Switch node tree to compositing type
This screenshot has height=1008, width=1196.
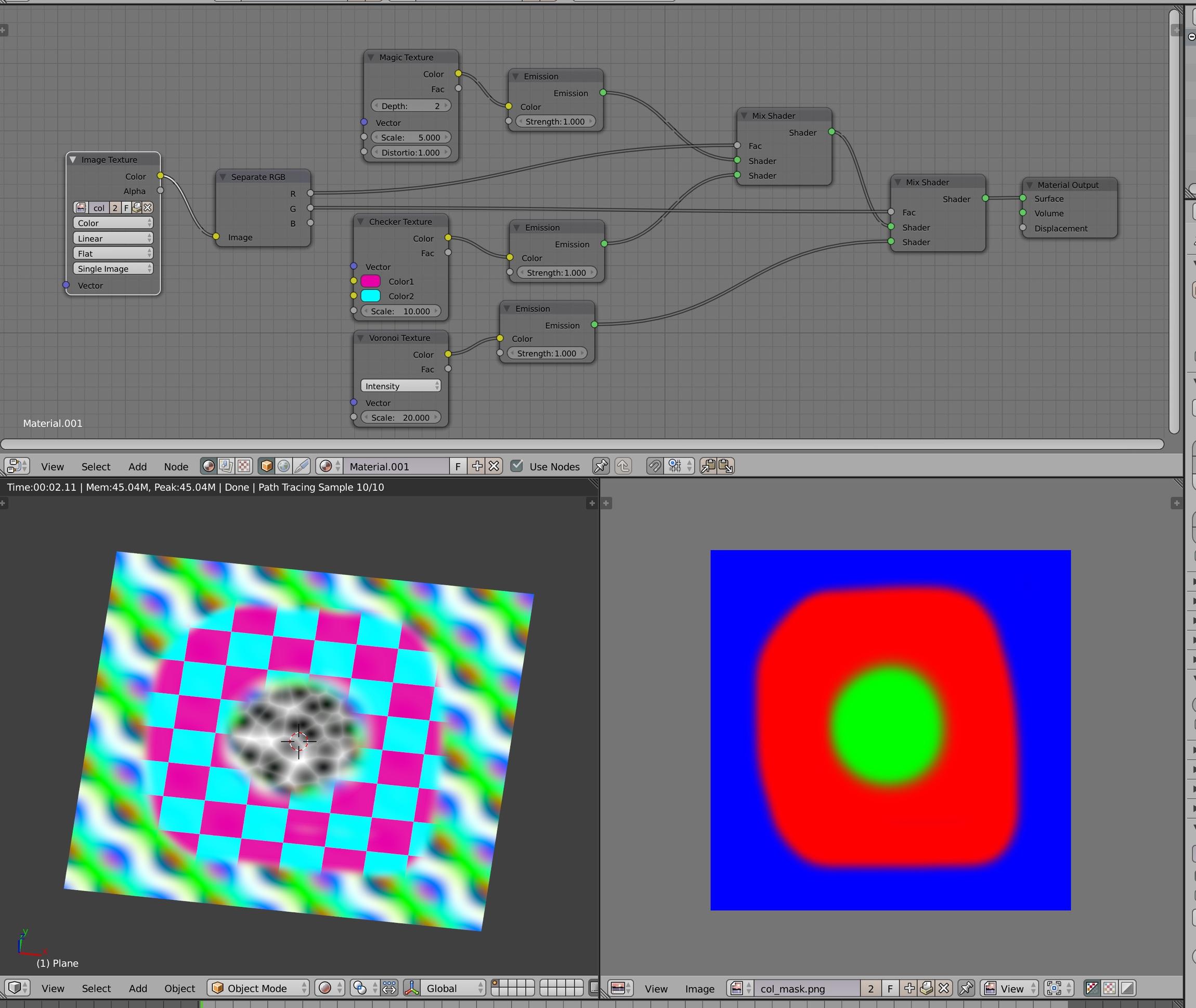pyautogui.click(x=226, y=466)
